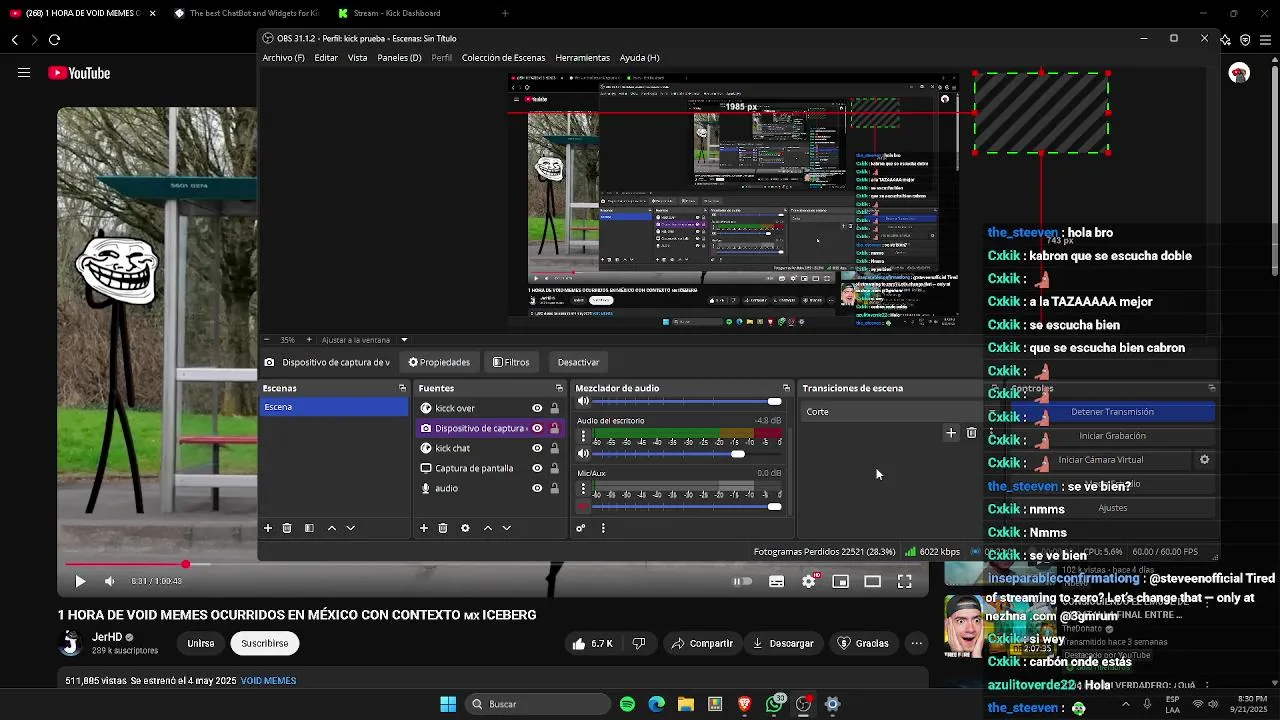Click the Desactivar button

[578, 362]
